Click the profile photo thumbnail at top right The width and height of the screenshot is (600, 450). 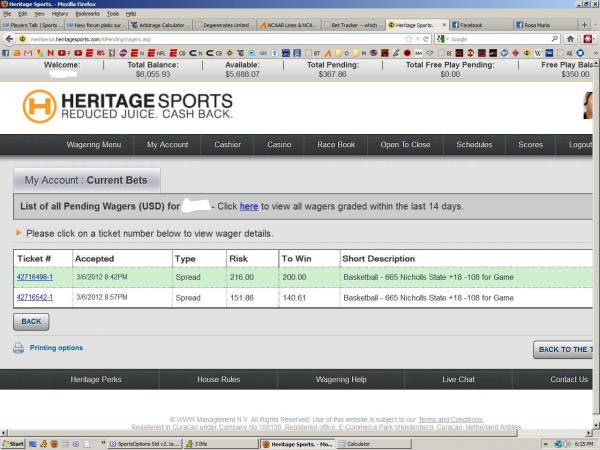pyautogui.click(x=589, y=105)
